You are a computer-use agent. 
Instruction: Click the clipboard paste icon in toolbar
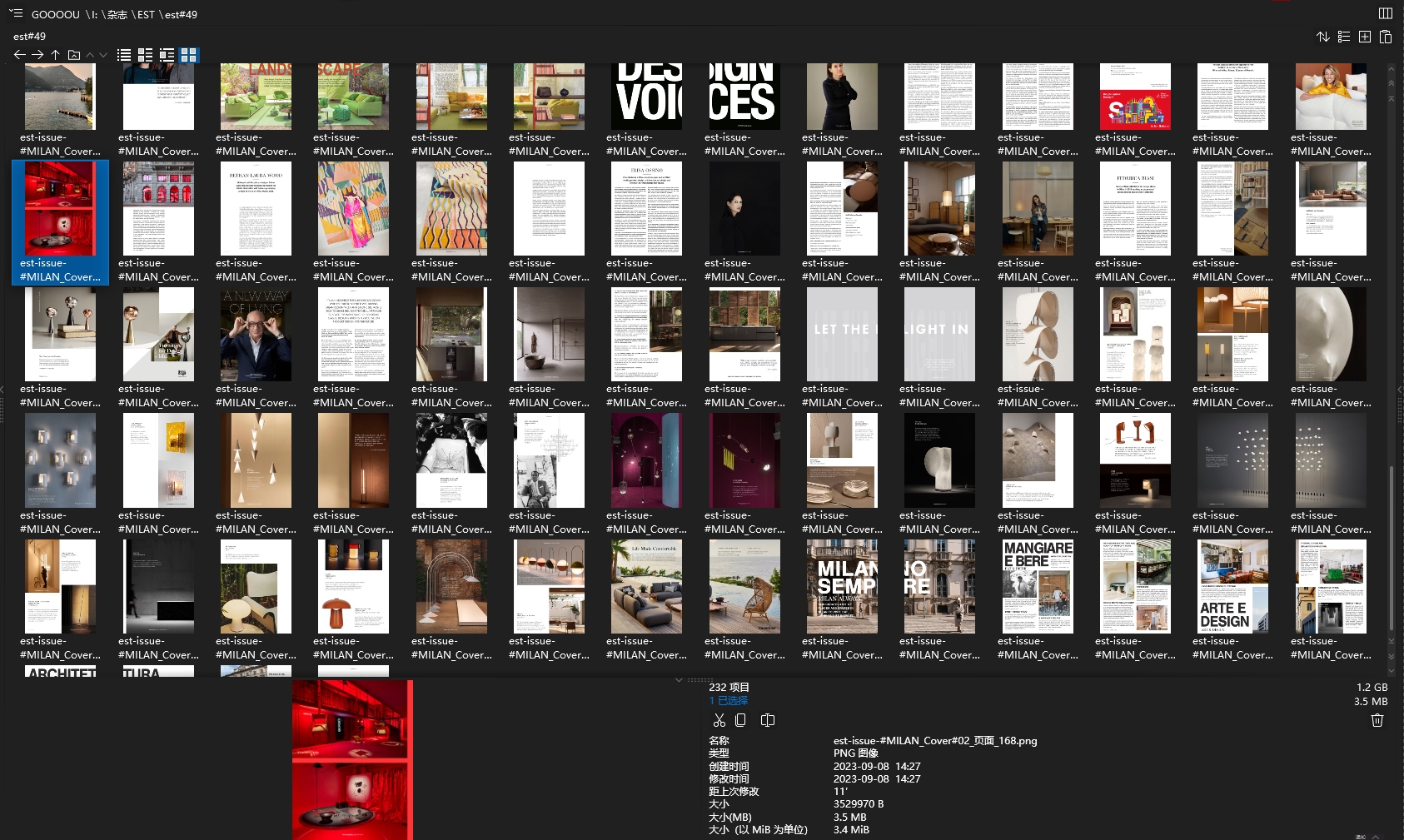(x=1386, y=37)
